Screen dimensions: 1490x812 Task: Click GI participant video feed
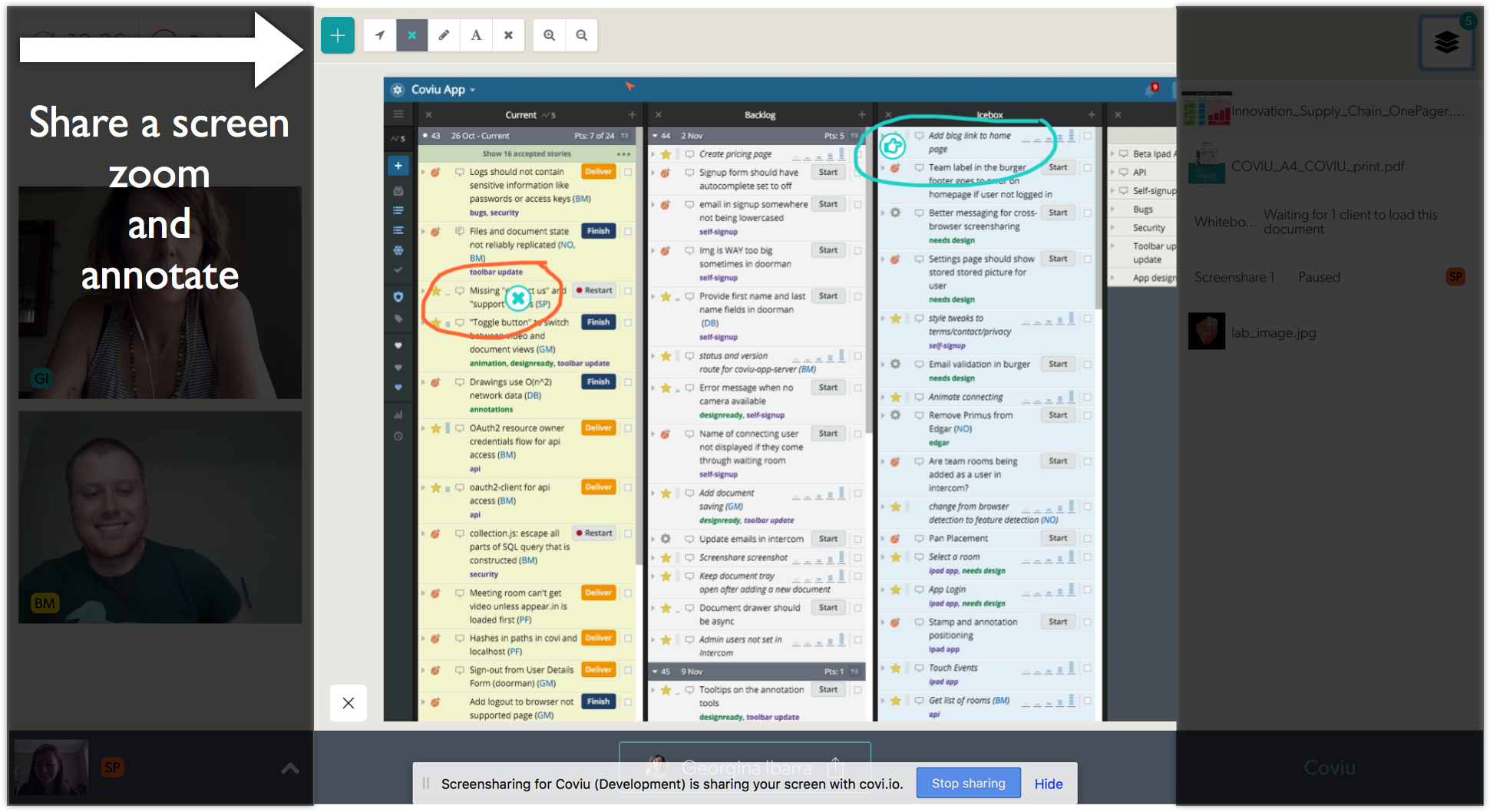click(x=160, y=292)
